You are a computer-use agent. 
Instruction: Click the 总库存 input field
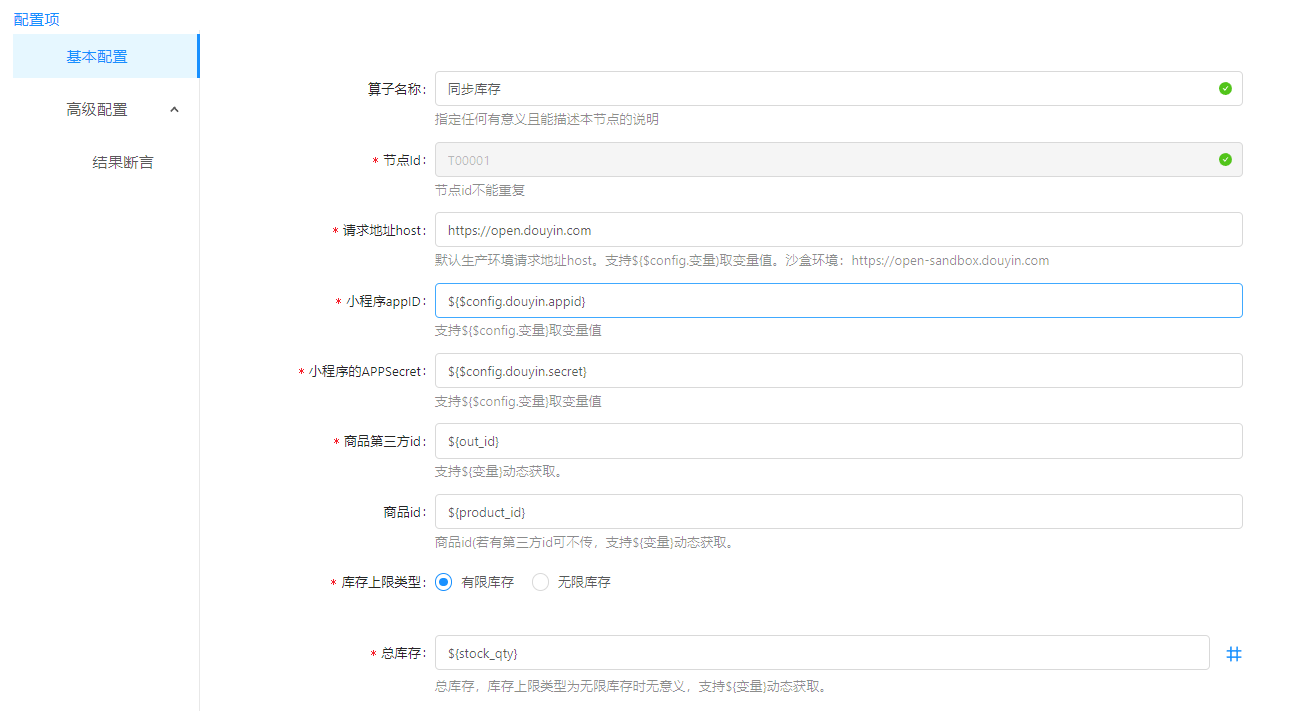[822, 654]
